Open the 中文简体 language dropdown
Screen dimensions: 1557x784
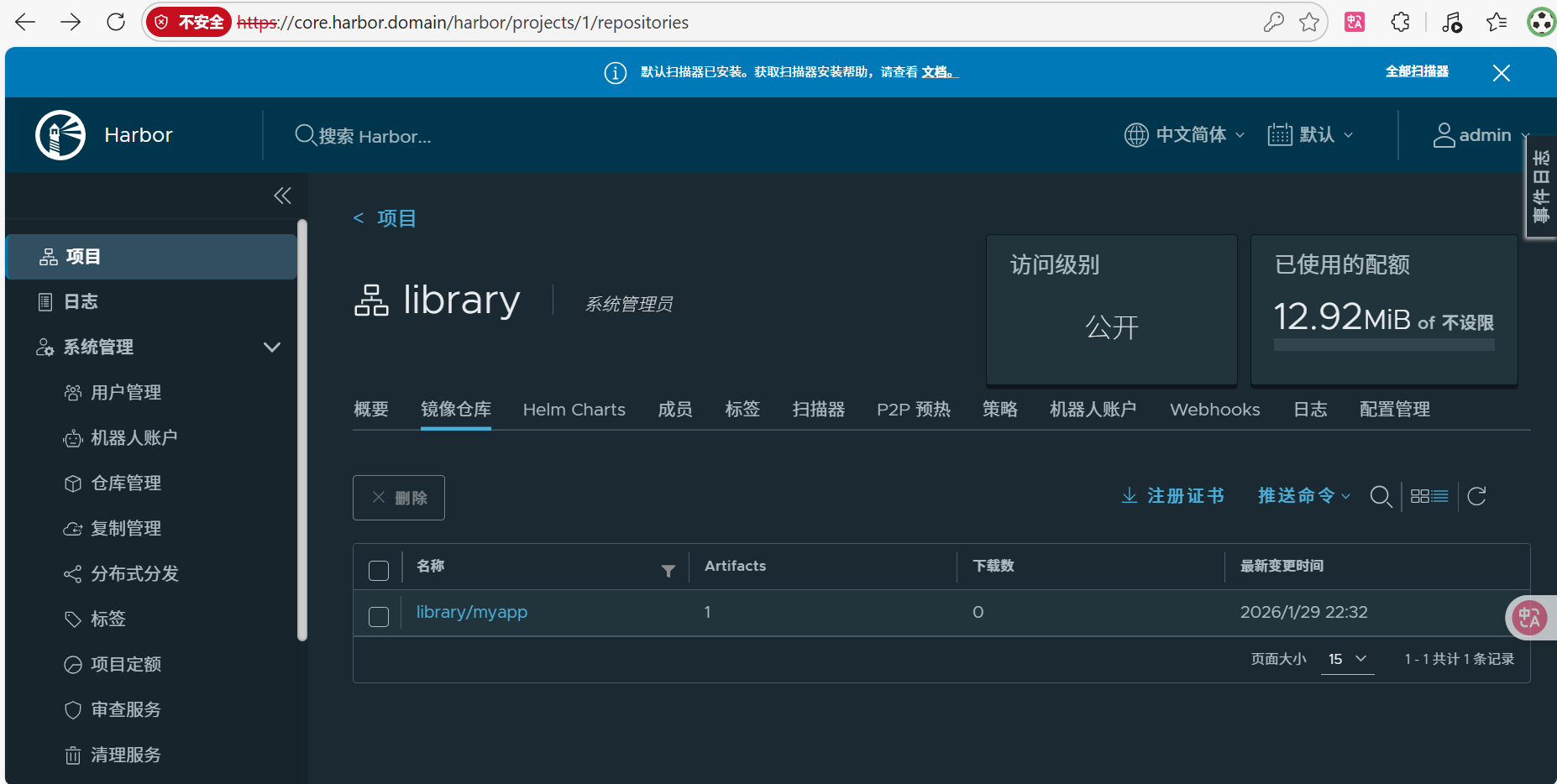(x=1184, y=135)
